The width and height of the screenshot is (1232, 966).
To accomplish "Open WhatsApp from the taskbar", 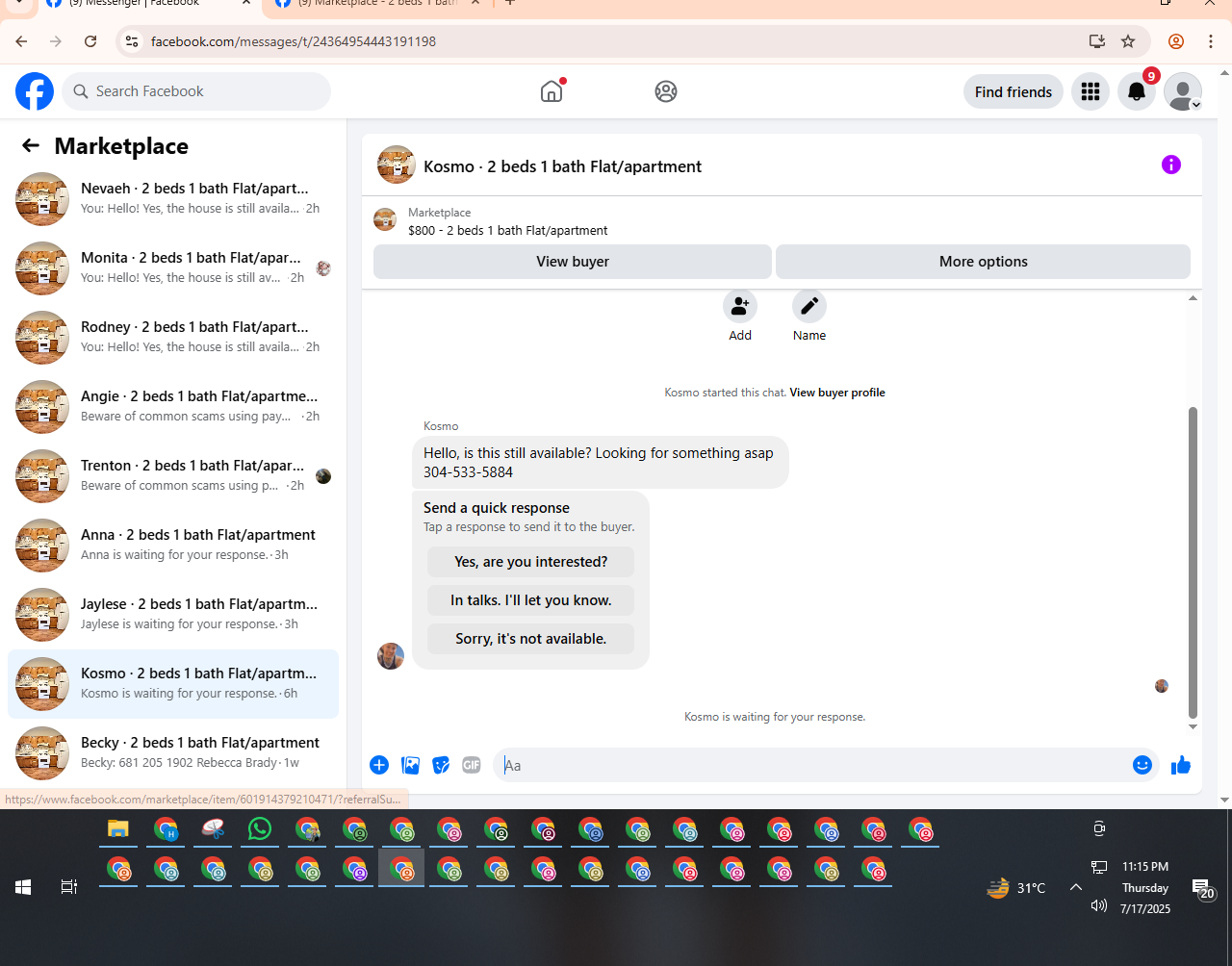I will pos(260,828).
